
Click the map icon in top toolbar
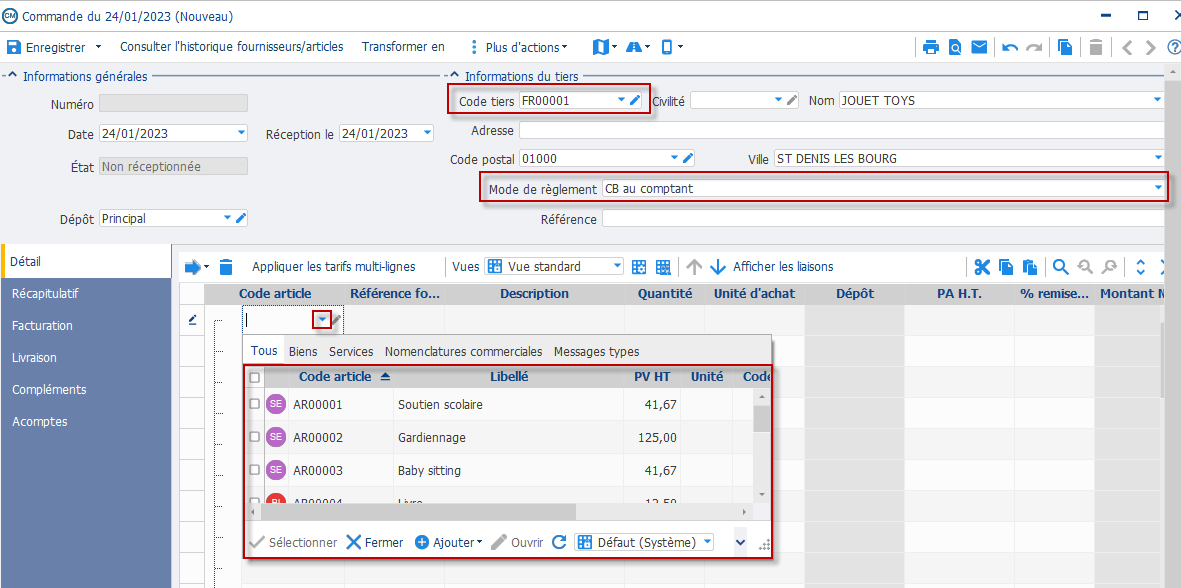600,47
